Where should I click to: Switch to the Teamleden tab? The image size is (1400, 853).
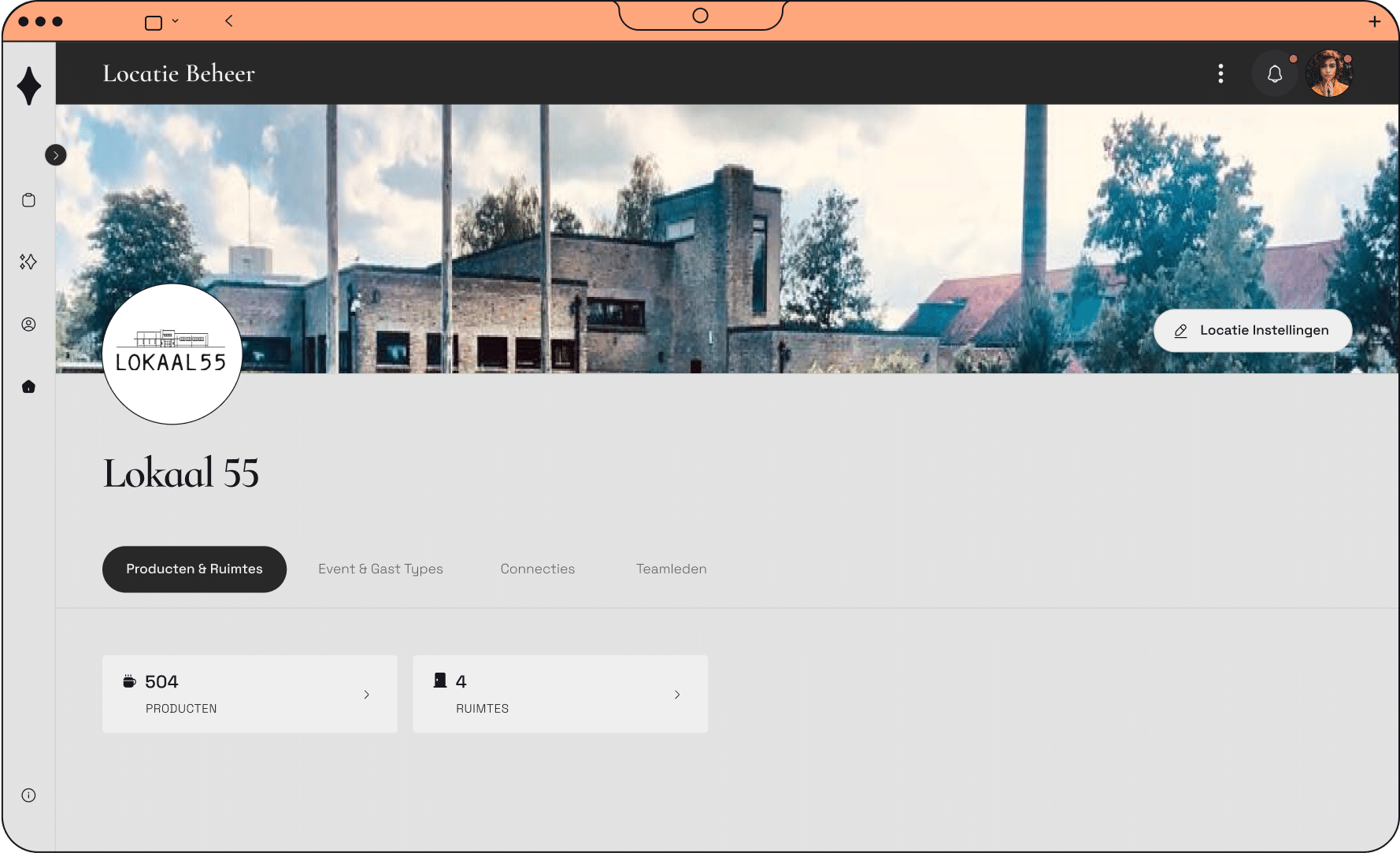tap(671, 569)
